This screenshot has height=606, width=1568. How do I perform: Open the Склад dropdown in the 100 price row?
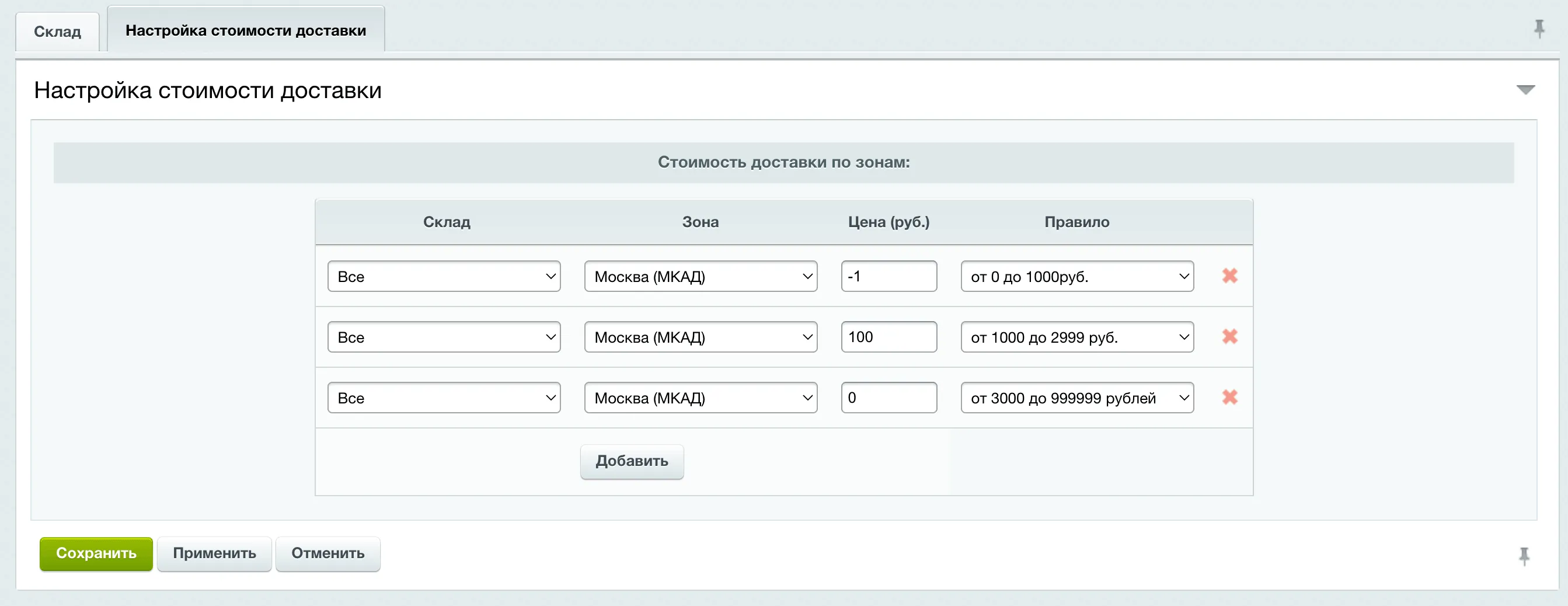(444, 337)
